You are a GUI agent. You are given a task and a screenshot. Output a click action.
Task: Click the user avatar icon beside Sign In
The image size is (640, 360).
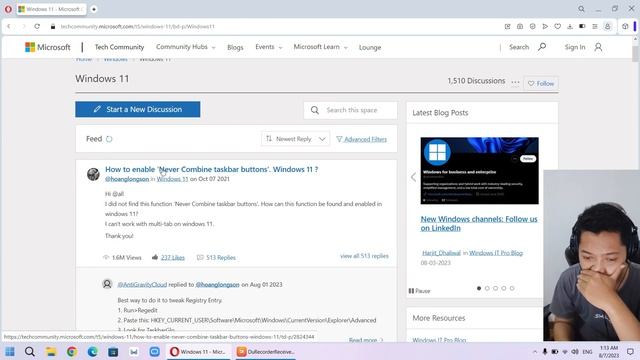598,47
